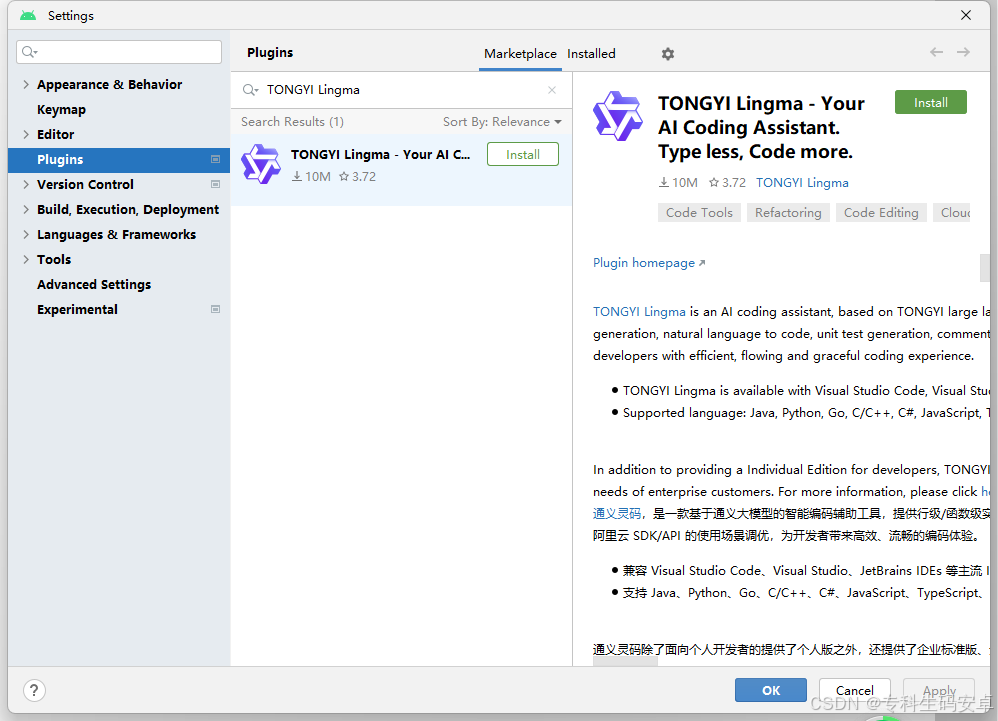Click the TONGYI Lingma logo in search results

[260, 164]
